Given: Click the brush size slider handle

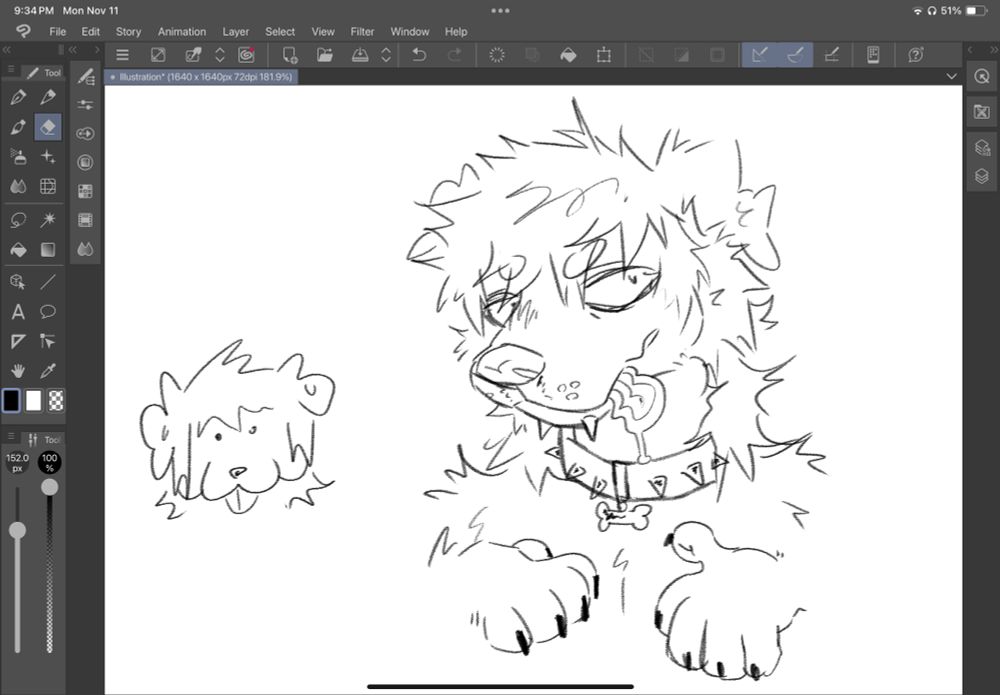Looking at the screenshot, I should [17, 530].
